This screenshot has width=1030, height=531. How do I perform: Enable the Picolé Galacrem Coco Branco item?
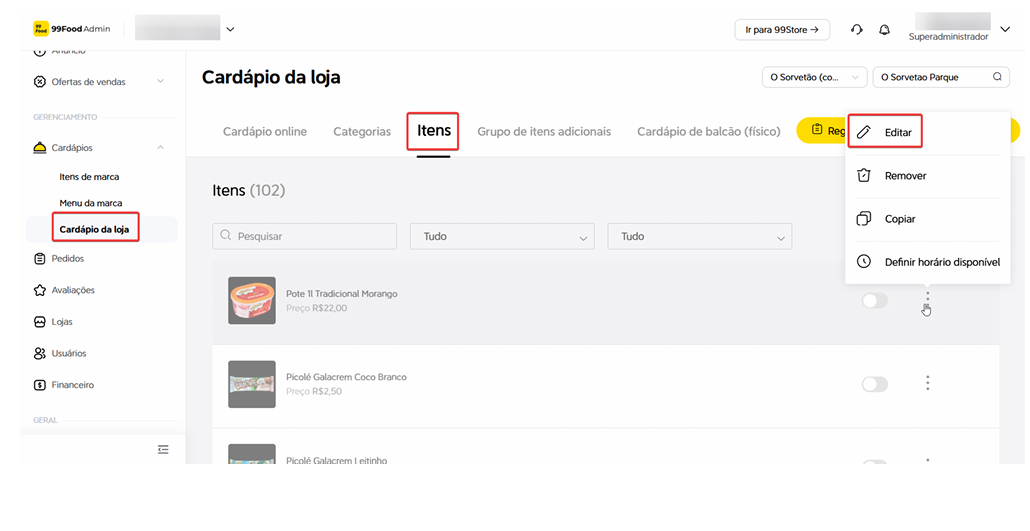[x=874, y=384]
